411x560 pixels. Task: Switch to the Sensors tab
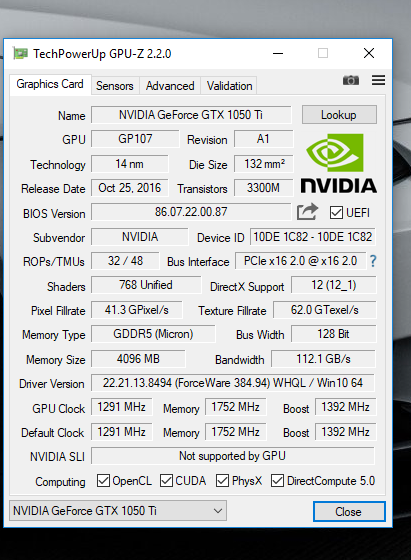pos(115,86)
